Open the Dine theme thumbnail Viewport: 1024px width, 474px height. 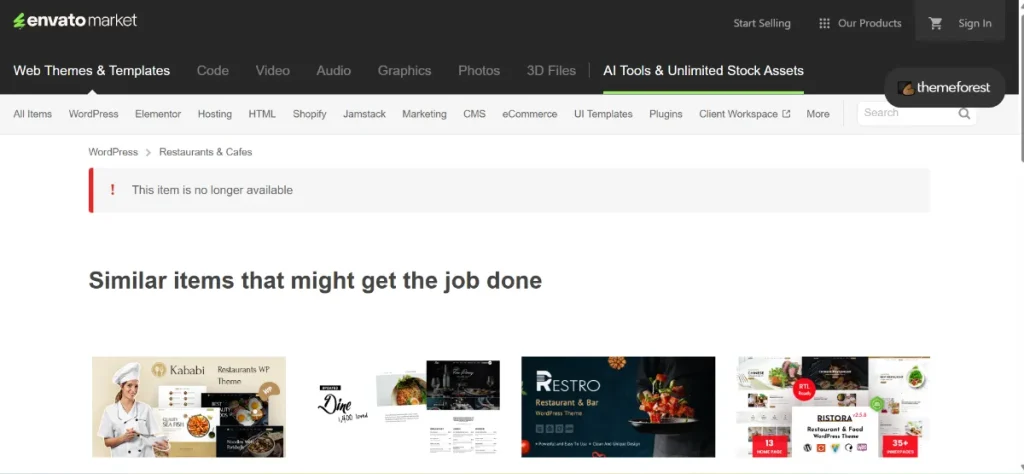coord(404,407)
